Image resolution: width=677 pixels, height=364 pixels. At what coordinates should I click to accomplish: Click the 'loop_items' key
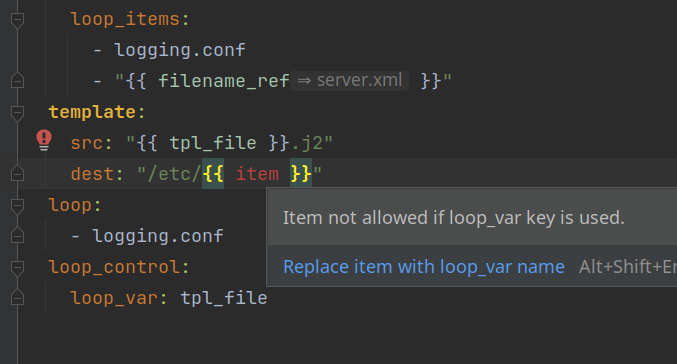(125, 19)
